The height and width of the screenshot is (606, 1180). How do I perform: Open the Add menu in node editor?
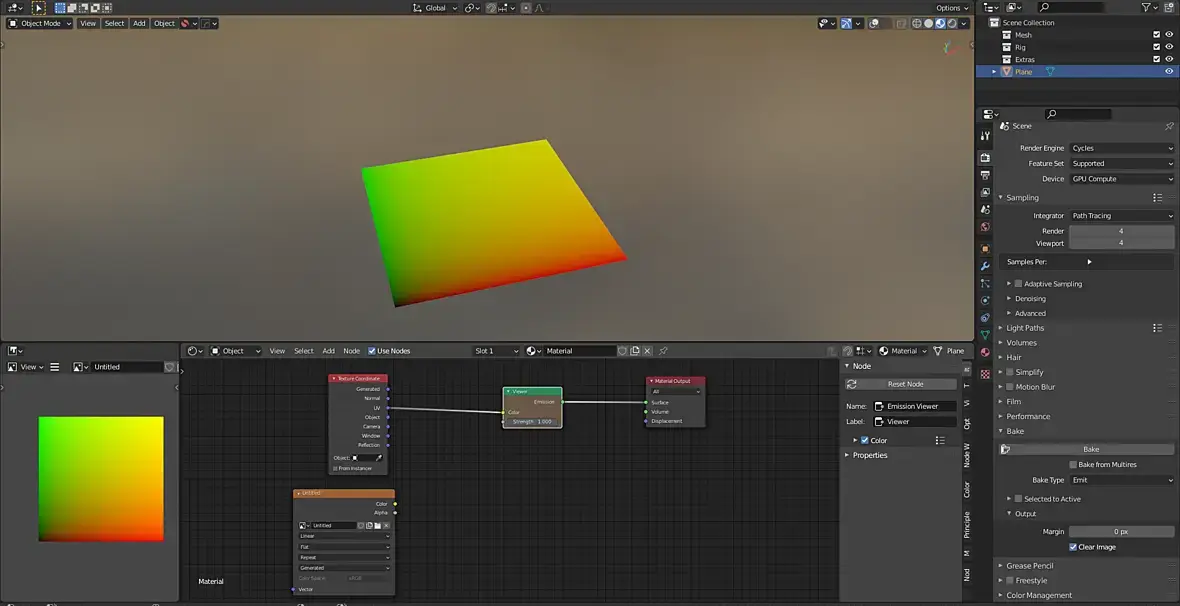click(x=328, y=351)
